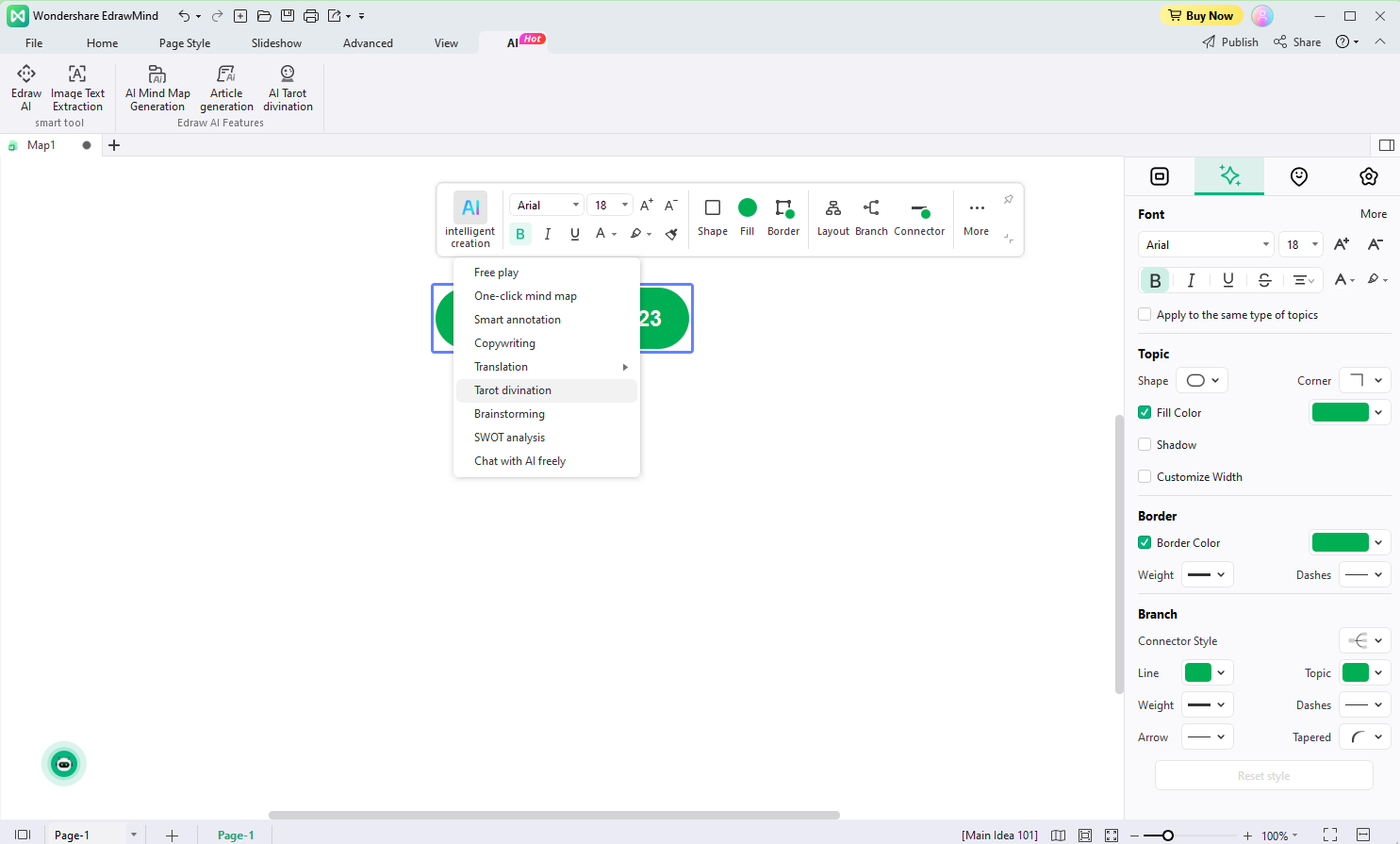The width and height of the screenshot is (1400, 844).
Task: Select SWOT analysis from the menu
Action: click(547, 438)
